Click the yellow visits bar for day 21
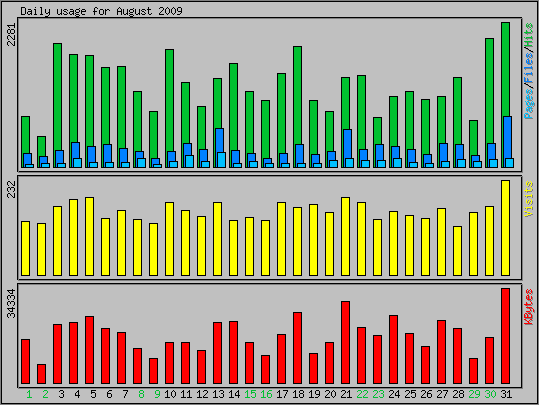Image resolution: width=539 pixels, height=405 pixels. pyautogui.click(x=345, y=237)
